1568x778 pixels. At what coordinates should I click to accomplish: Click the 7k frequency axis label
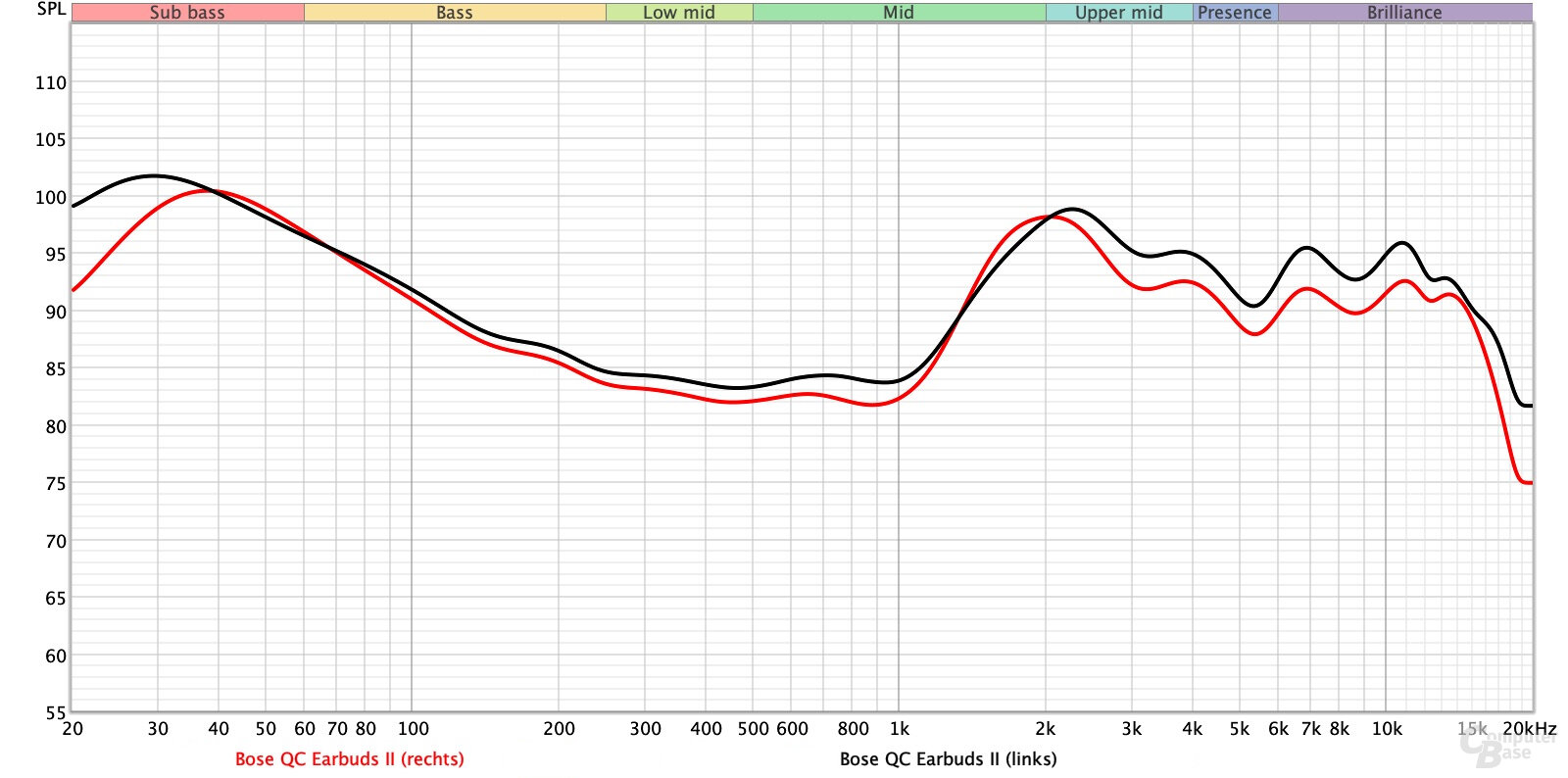tap(1311, 729)
